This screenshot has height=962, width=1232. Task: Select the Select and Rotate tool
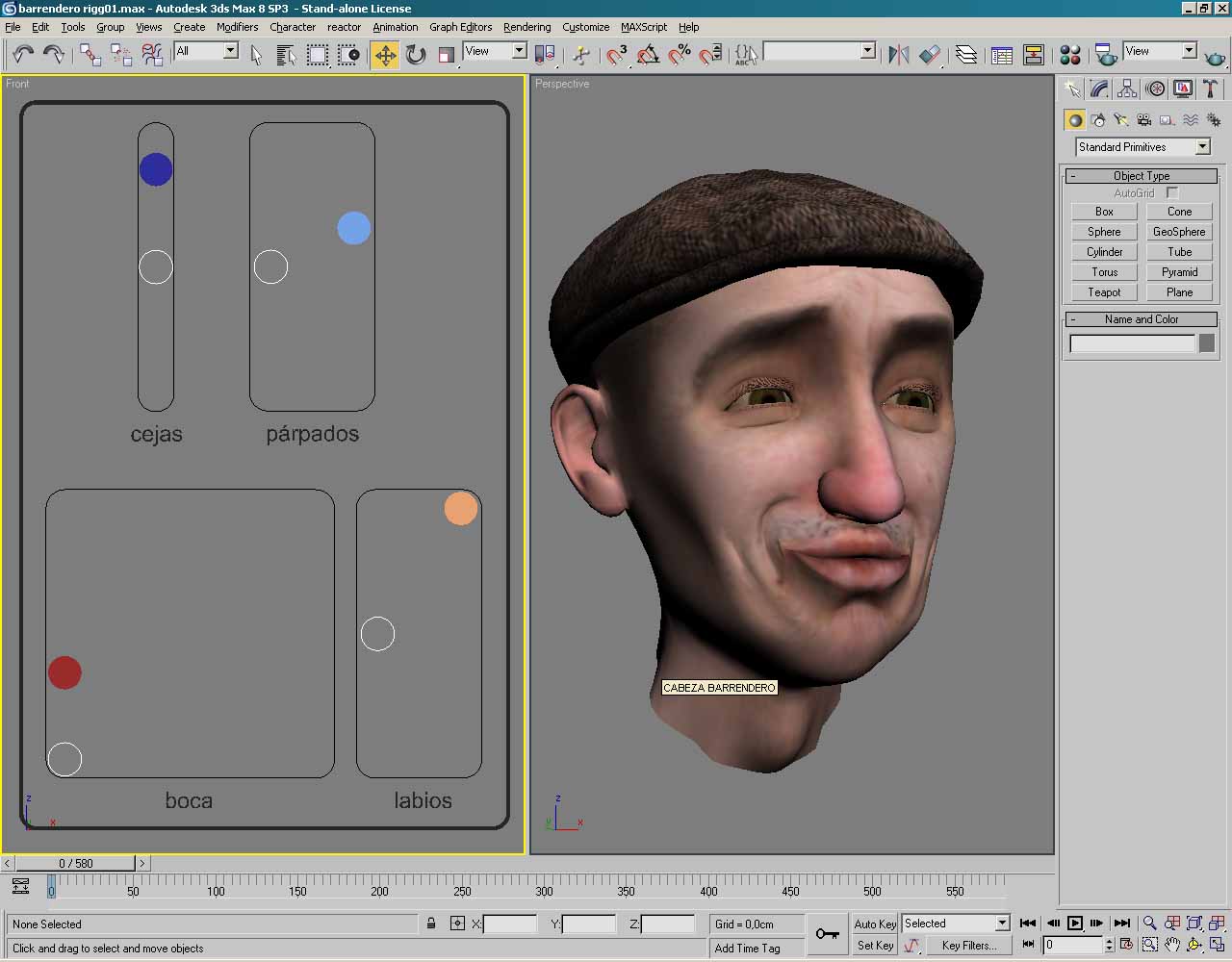(x=416, y=55)
